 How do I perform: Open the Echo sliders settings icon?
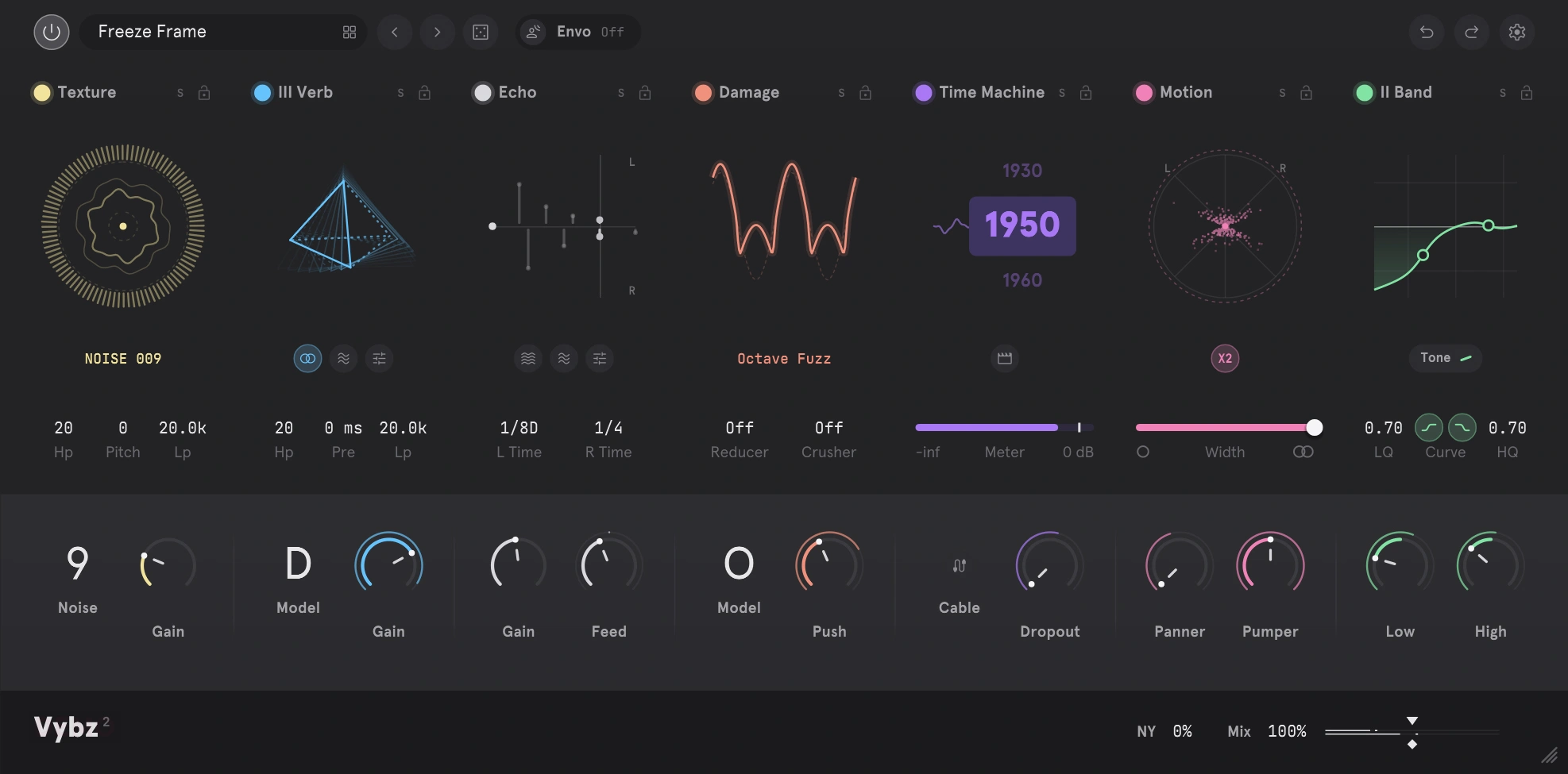(600, 359)
